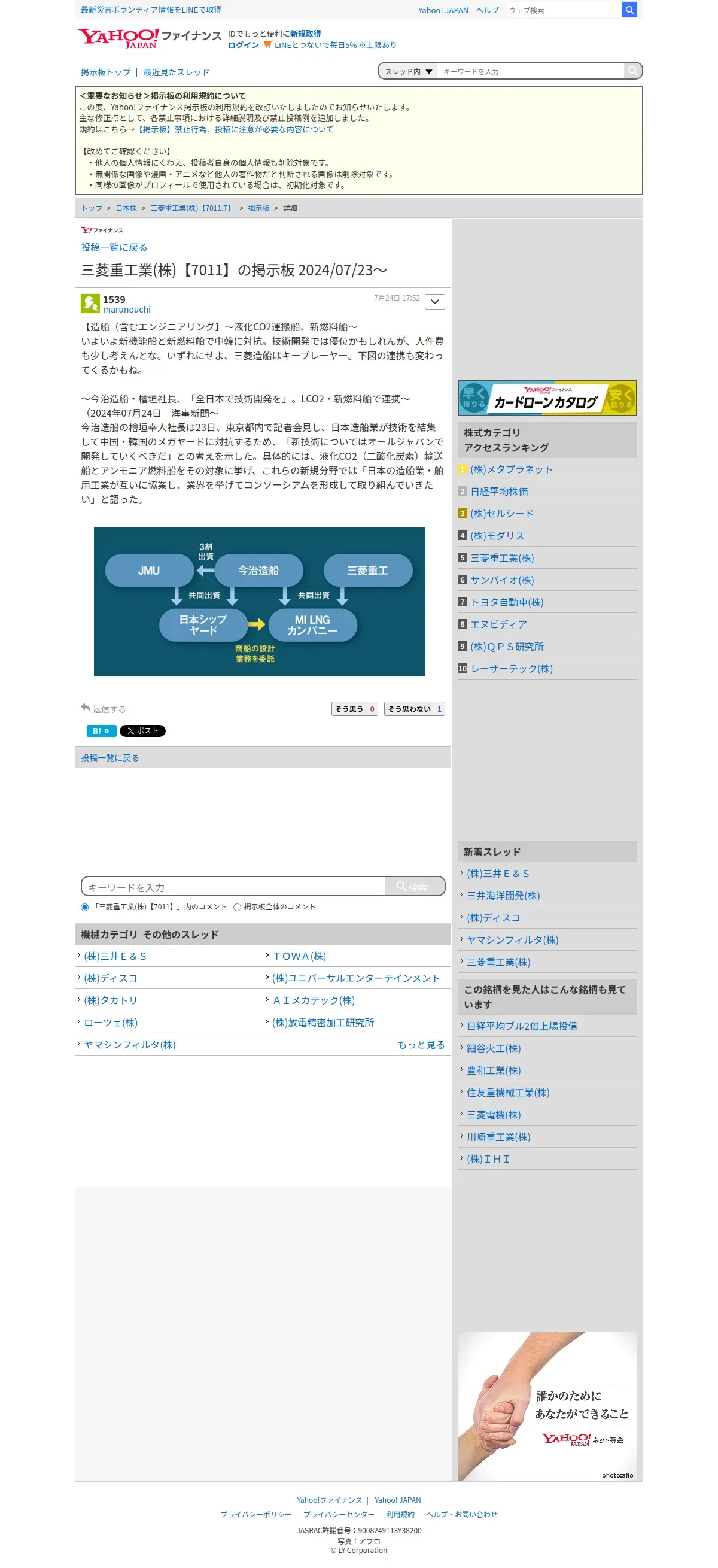
Task: Select the 掲示板全体のコメント radio button
Action: 238,907
